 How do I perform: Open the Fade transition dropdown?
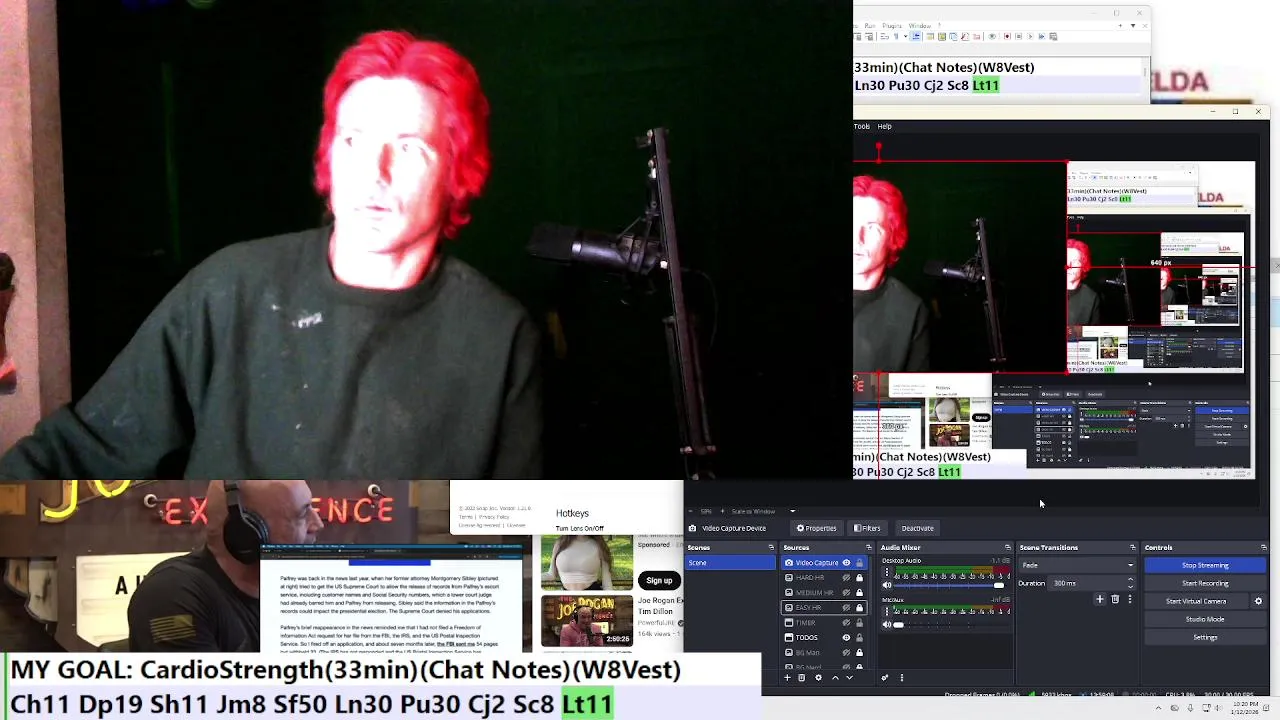click(1077, 565)
